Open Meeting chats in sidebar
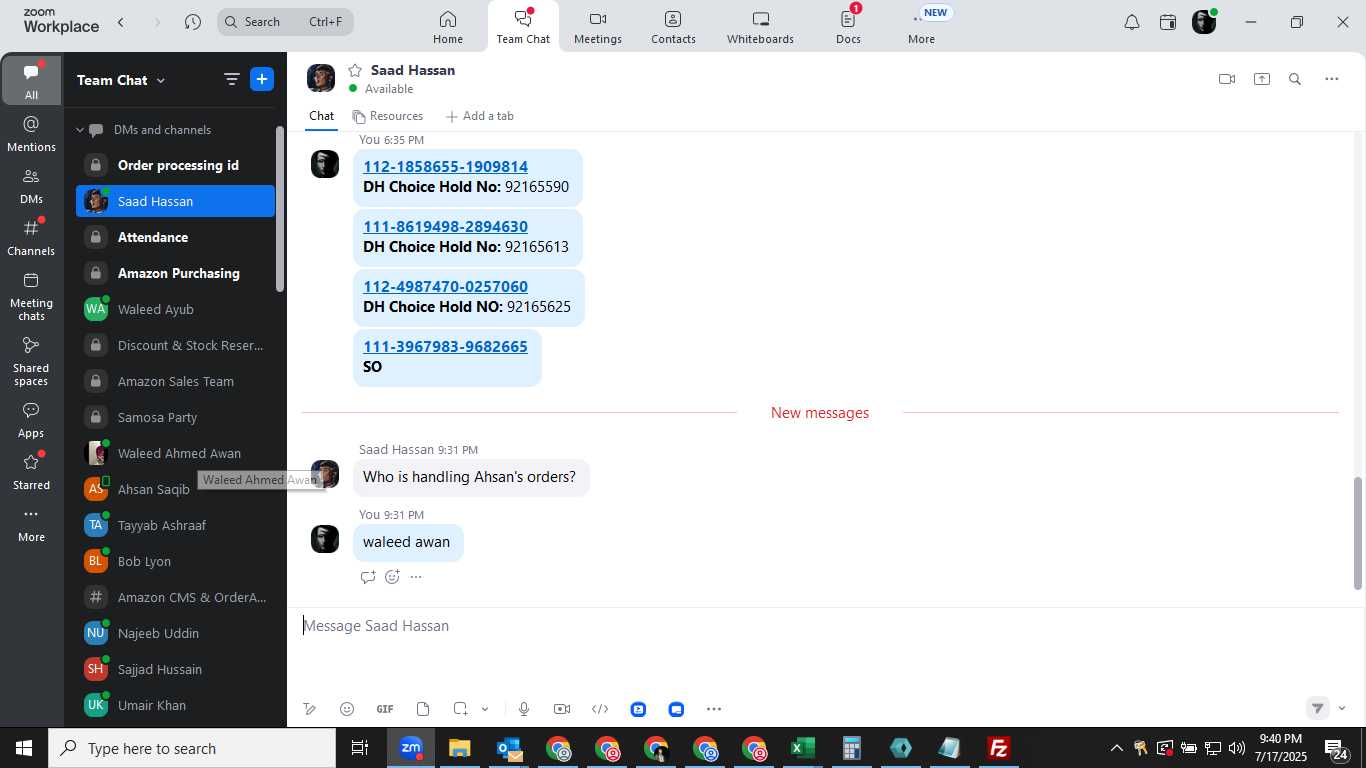The height and width of the screenshot is (768, 1366). pyautogui.click(x=31, y=296)
